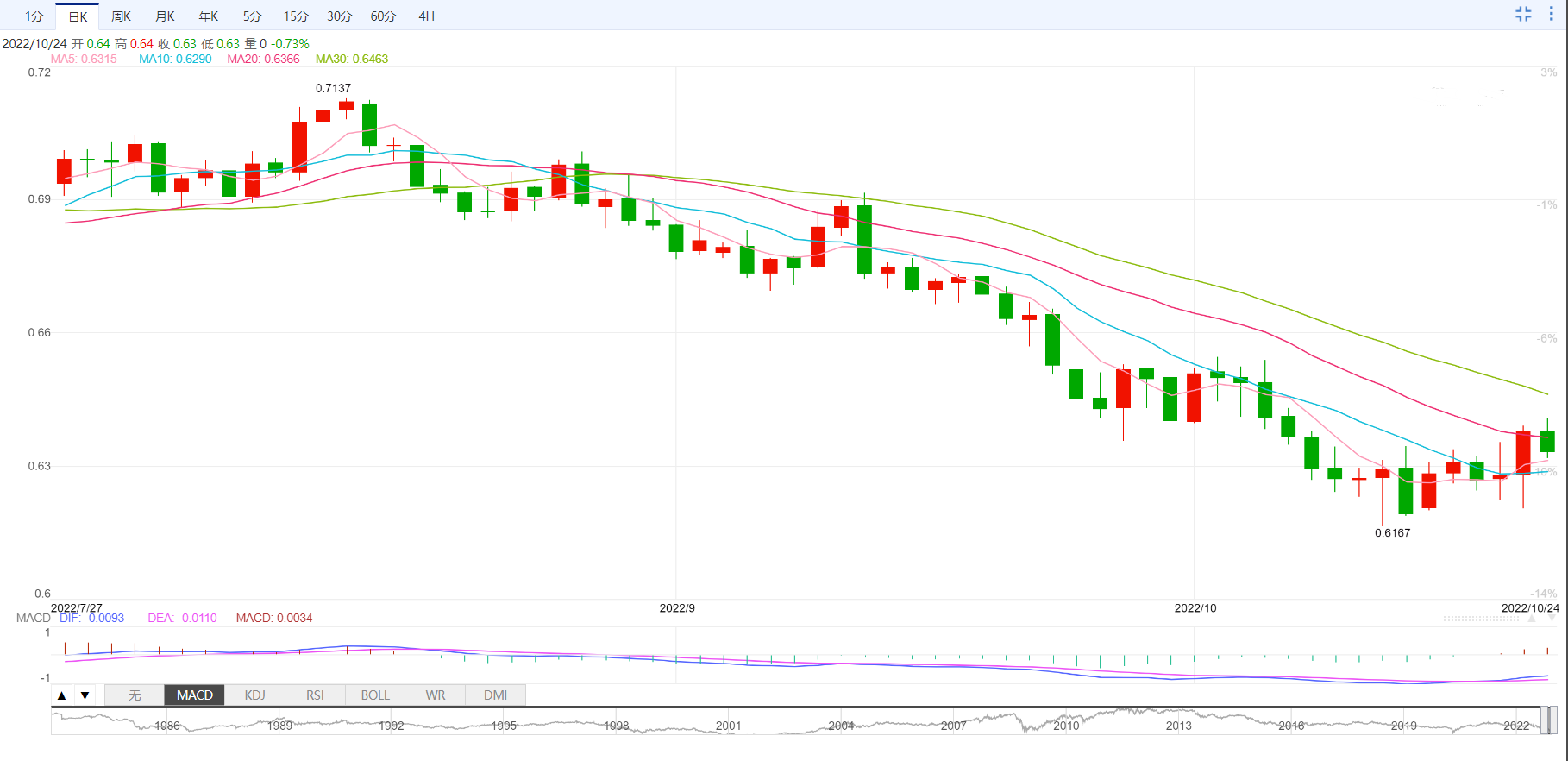Click the left handle of range slider
Image resolution: width=1568 pixels, height=761 pixels.
coord(1545,720)
